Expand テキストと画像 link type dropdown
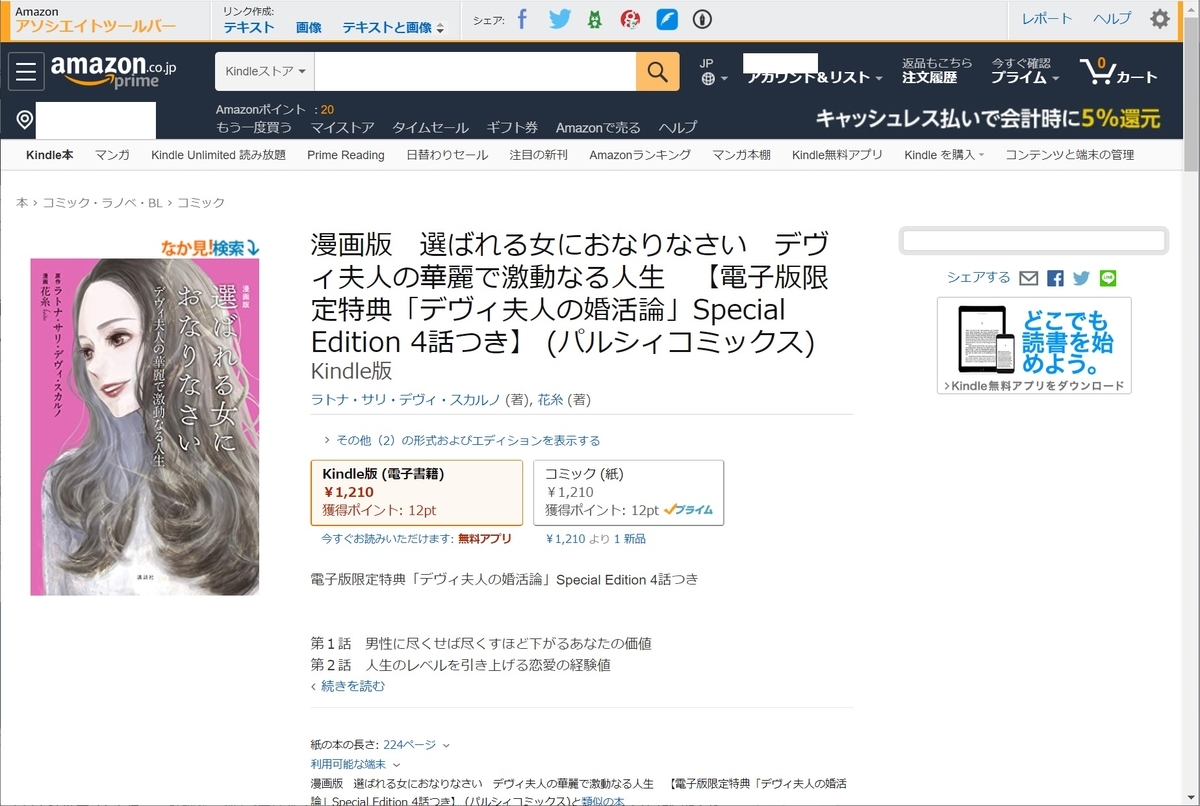This screenshot has height=806, width=1200. click(393, 28)
